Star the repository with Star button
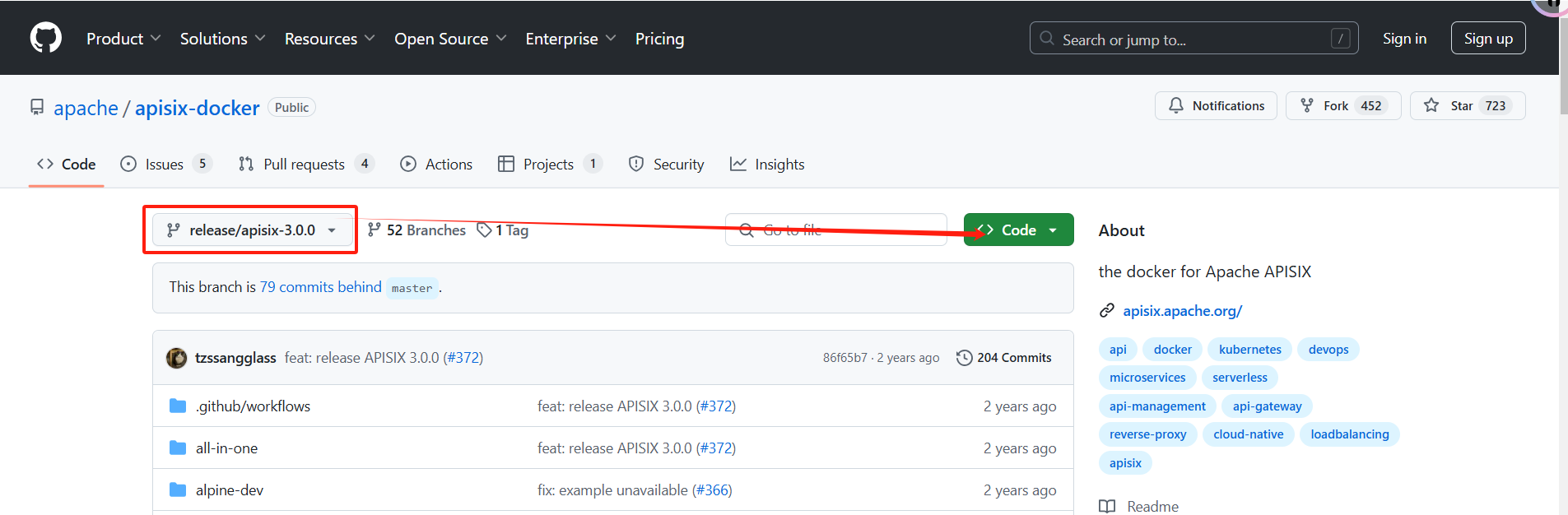The width and height of the screenshot is (1568, 515). click(x=1468, y=105)
